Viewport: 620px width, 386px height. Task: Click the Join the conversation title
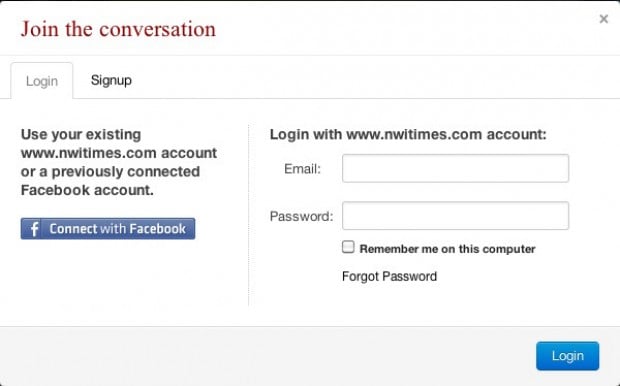[x=119, y=29]
